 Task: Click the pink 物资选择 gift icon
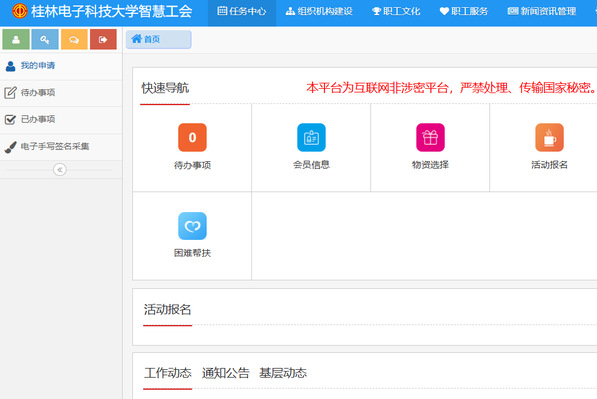pos(430,137)
